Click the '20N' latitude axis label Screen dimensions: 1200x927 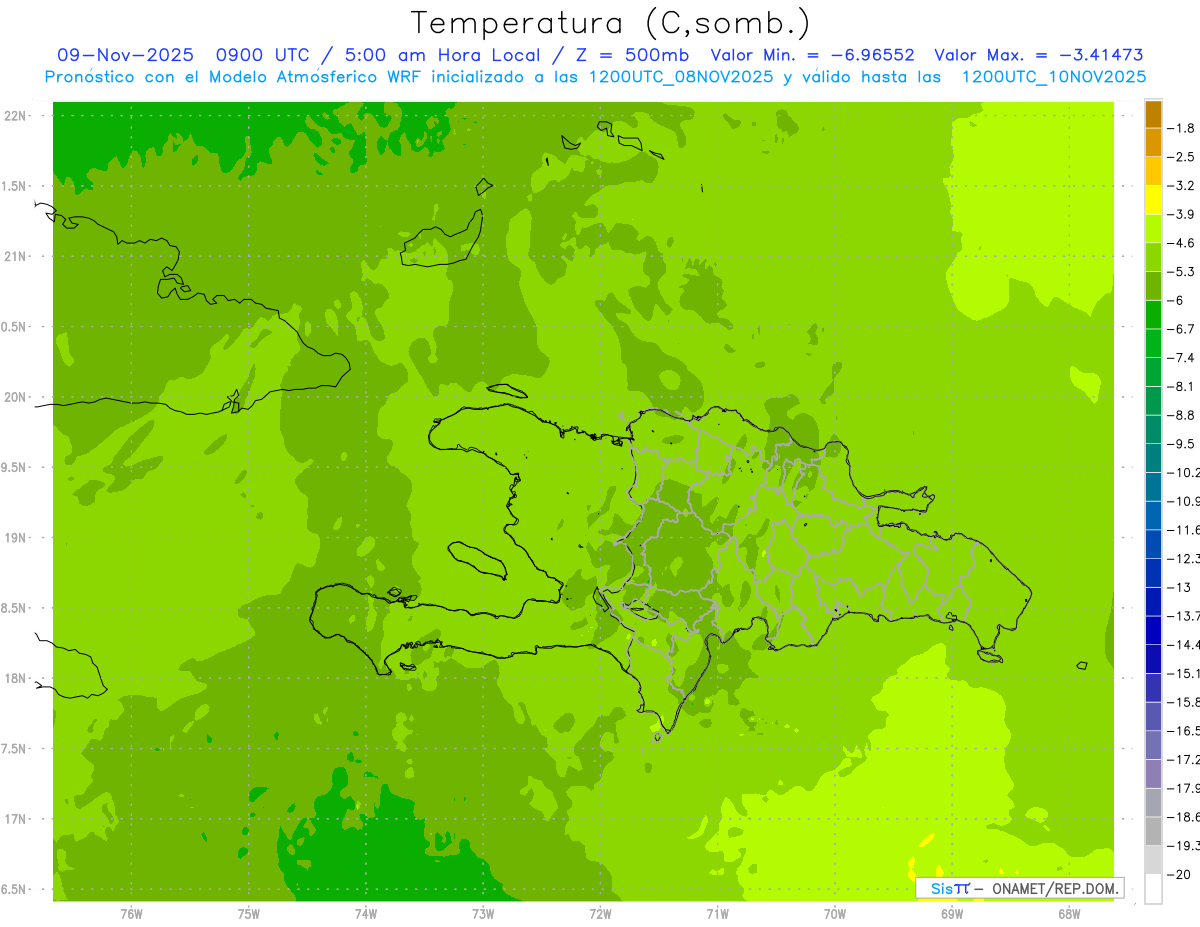tap(14, 398)
